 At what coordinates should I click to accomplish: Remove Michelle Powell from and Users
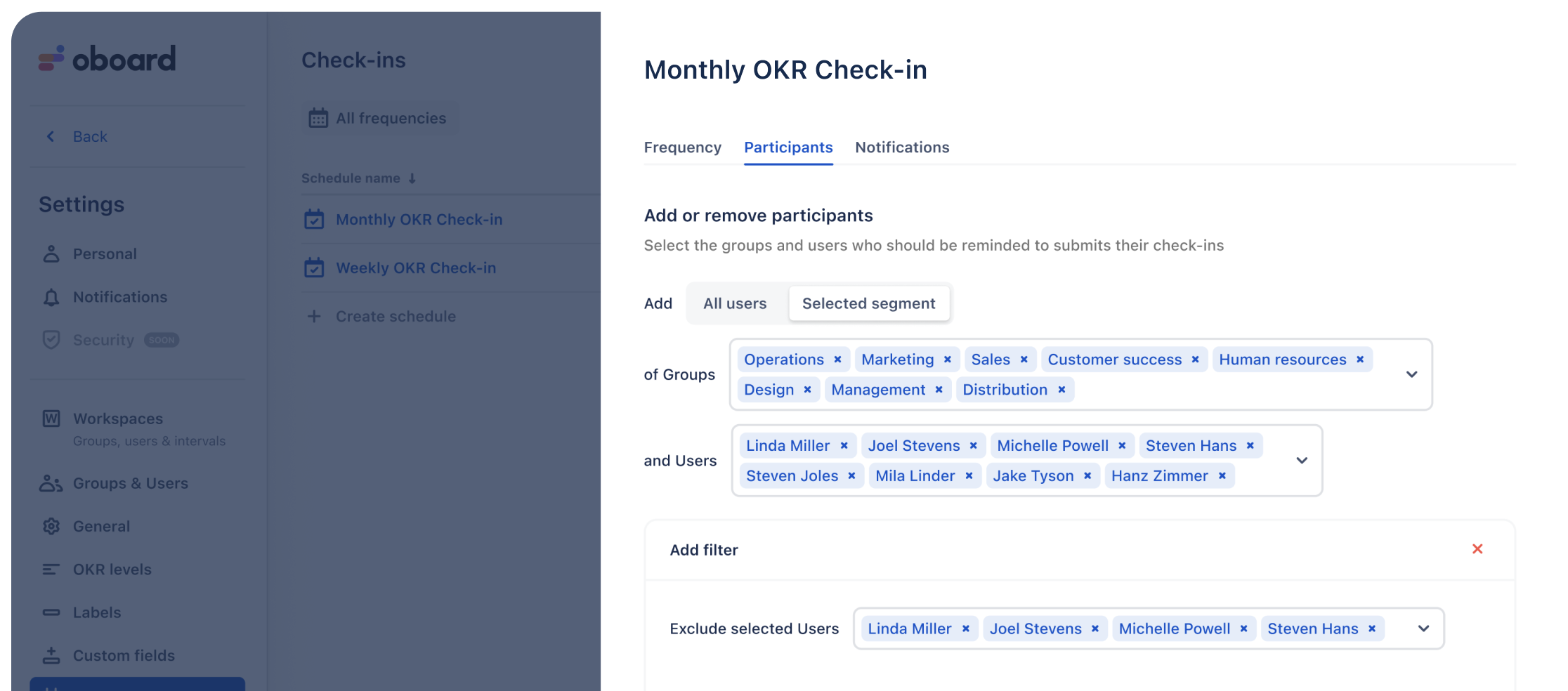(1122, 446)
